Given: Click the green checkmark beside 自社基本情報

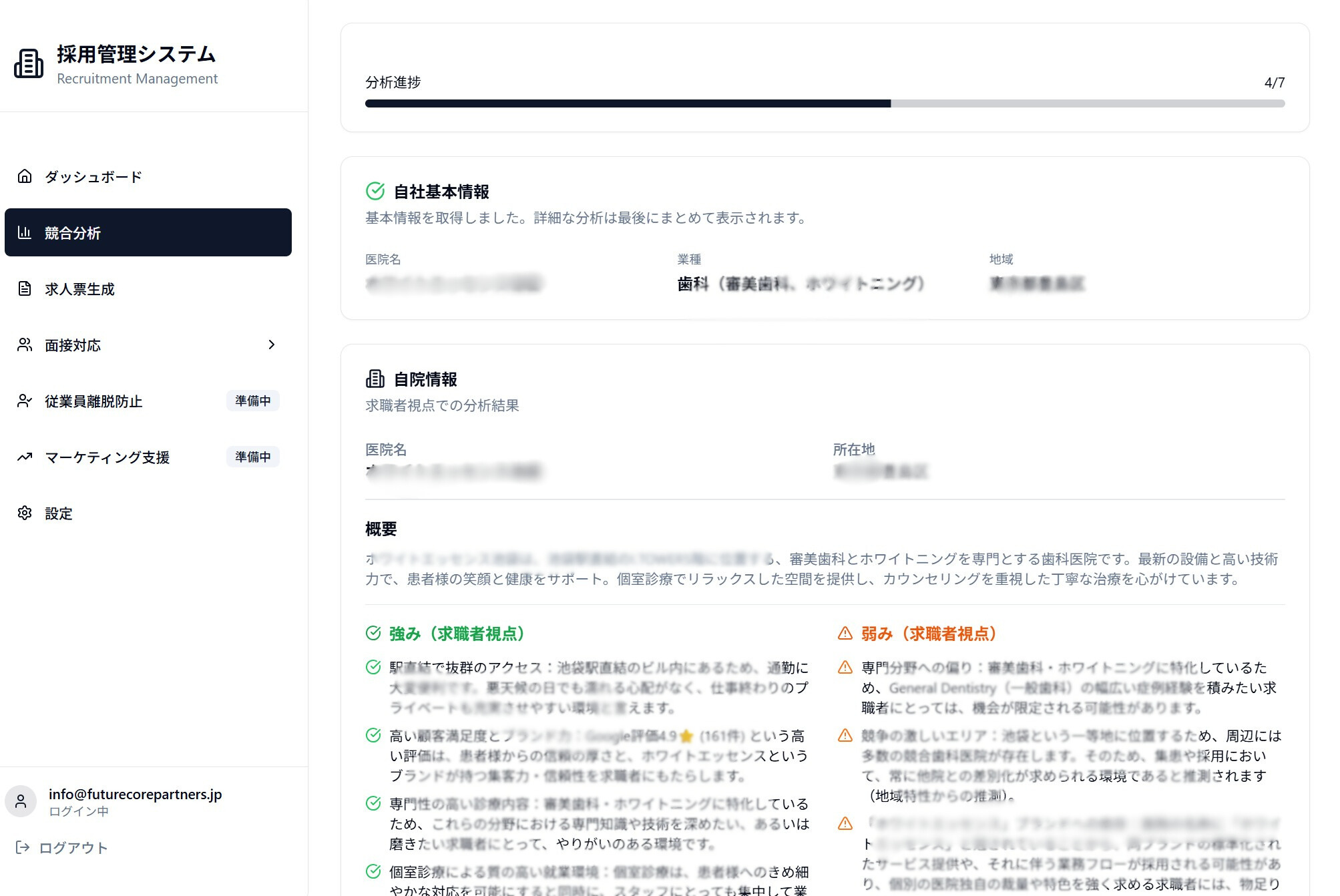Looking at the screenshot, I should coord(374,191).
